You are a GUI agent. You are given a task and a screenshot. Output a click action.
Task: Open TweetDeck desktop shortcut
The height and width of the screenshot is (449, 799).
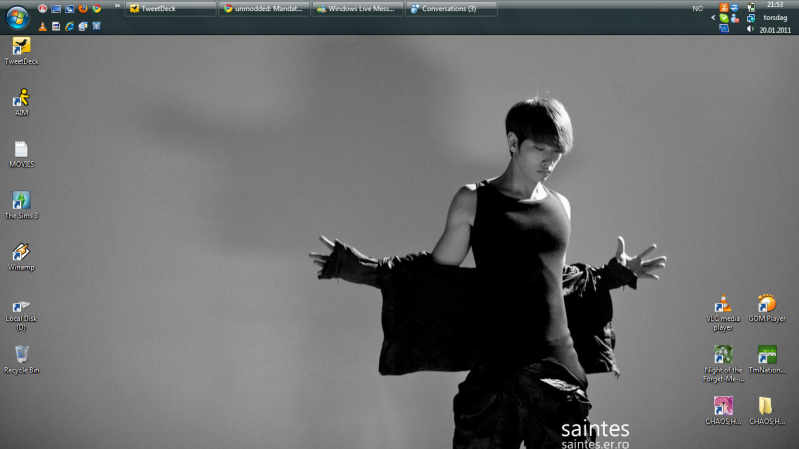point(21,46)
